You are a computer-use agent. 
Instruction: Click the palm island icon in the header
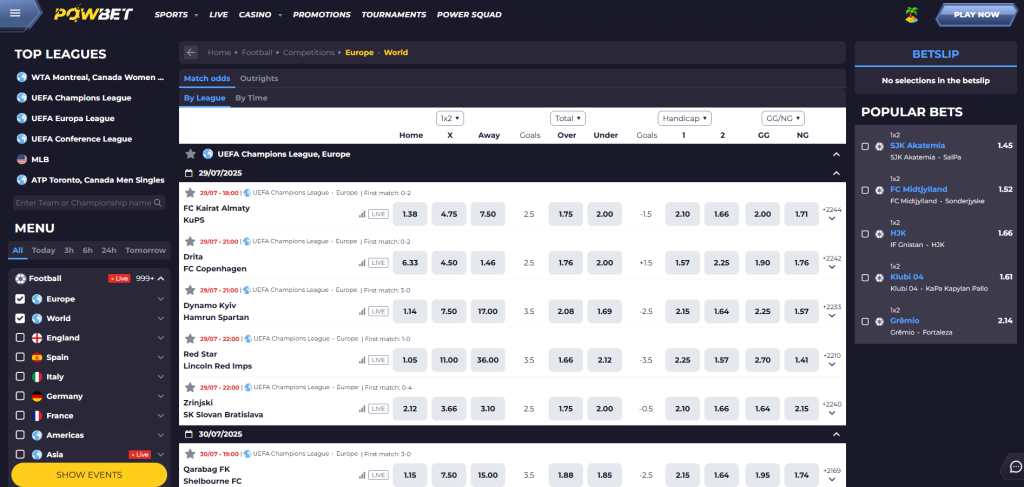pyautogui.click(x=912, y=14)
